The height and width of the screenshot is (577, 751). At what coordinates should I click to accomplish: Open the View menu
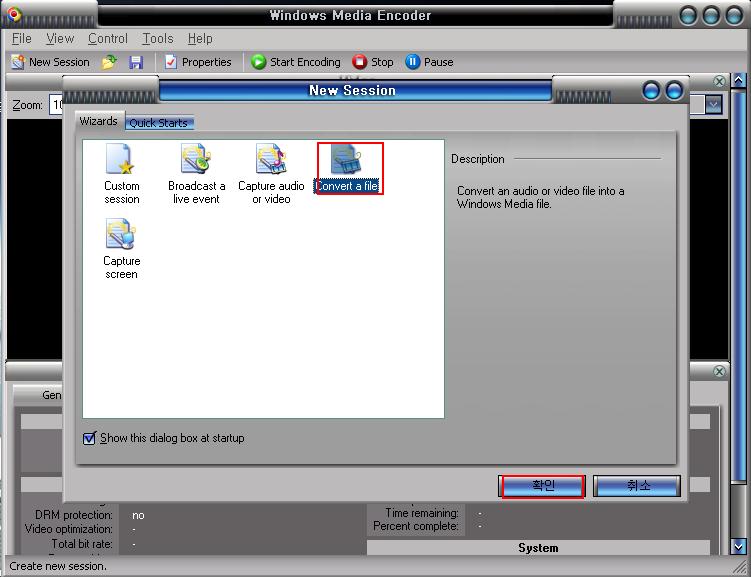coord(60,38)
